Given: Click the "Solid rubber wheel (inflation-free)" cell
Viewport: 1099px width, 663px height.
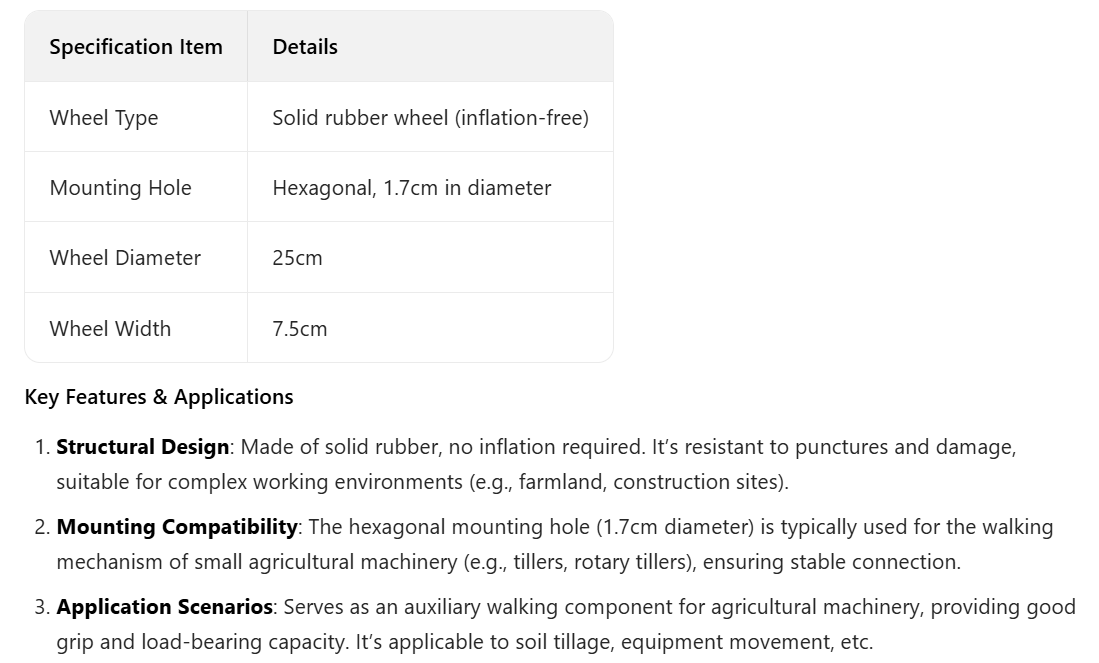Looking at the screenshot, I should click(x=430, y=118).
